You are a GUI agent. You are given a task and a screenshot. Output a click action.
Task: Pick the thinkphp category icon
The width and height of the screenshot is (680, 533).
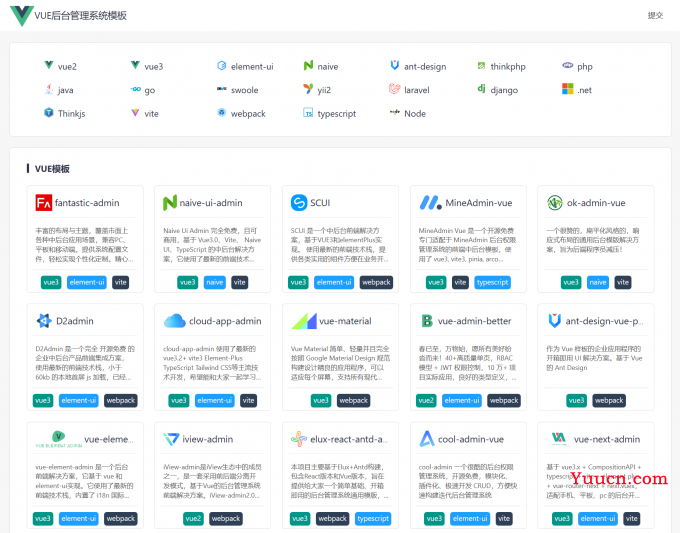pyautogui.click(x=481, y=65)
